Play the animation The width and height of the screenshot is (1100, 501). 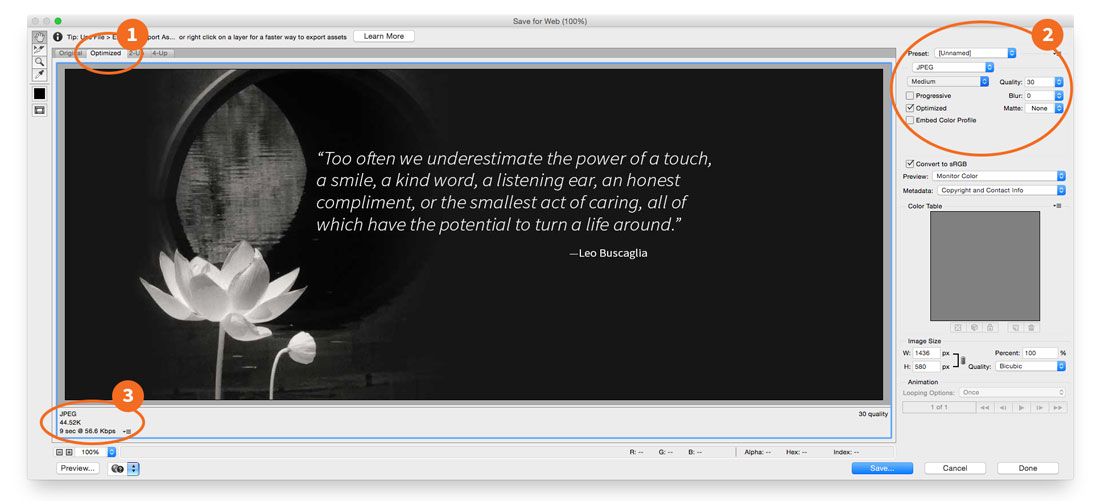click(1021, 408)
